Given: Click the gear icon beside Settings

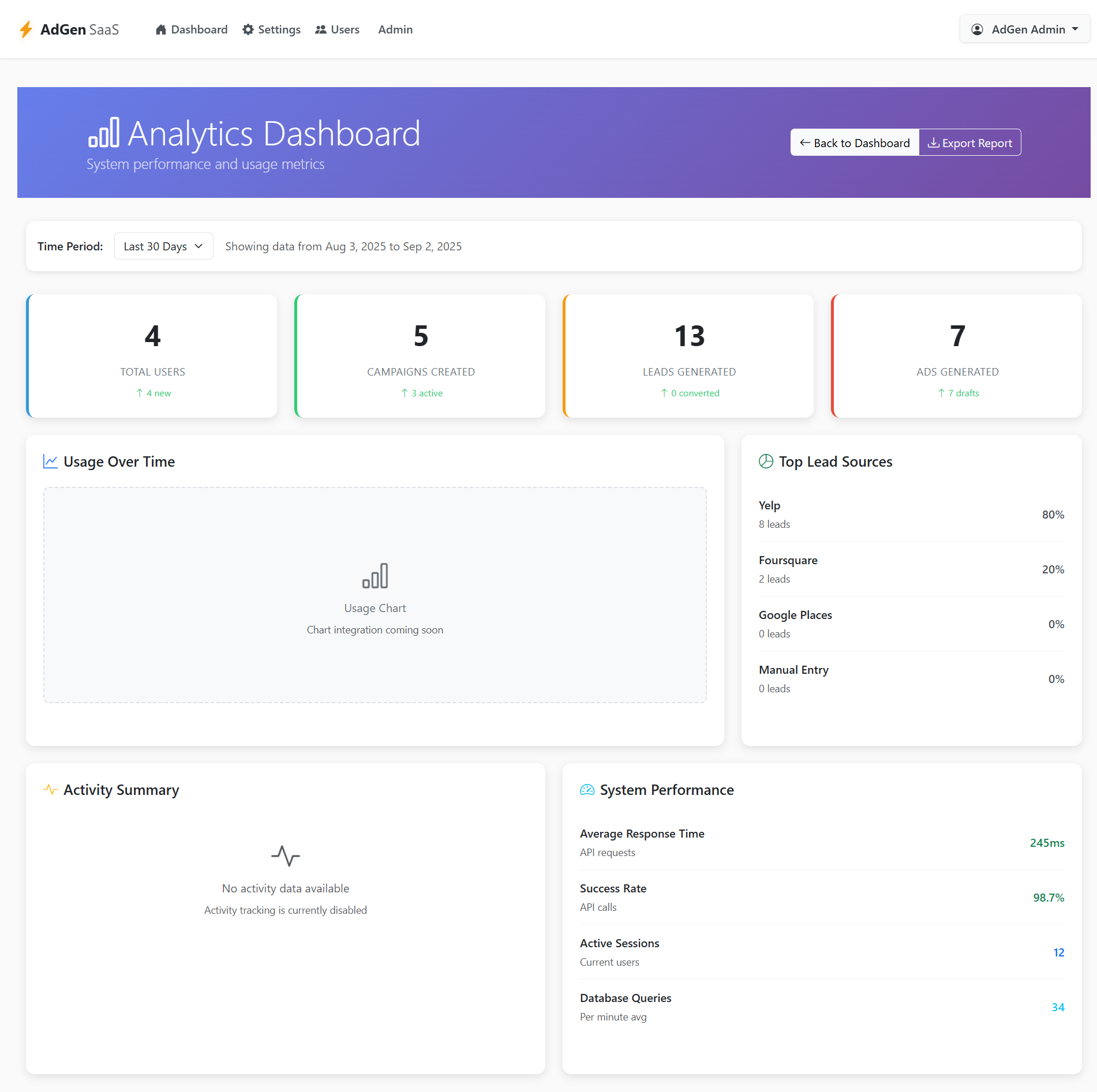Looking at the screenshot, I should pos(248,29).
